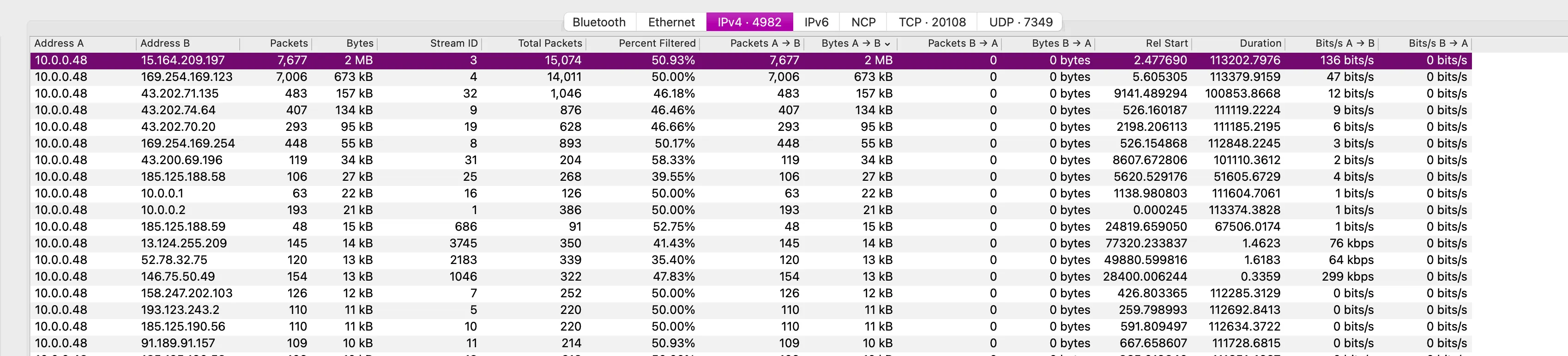Sort by Bits/s A → B header

click(x=1344, y=43)
